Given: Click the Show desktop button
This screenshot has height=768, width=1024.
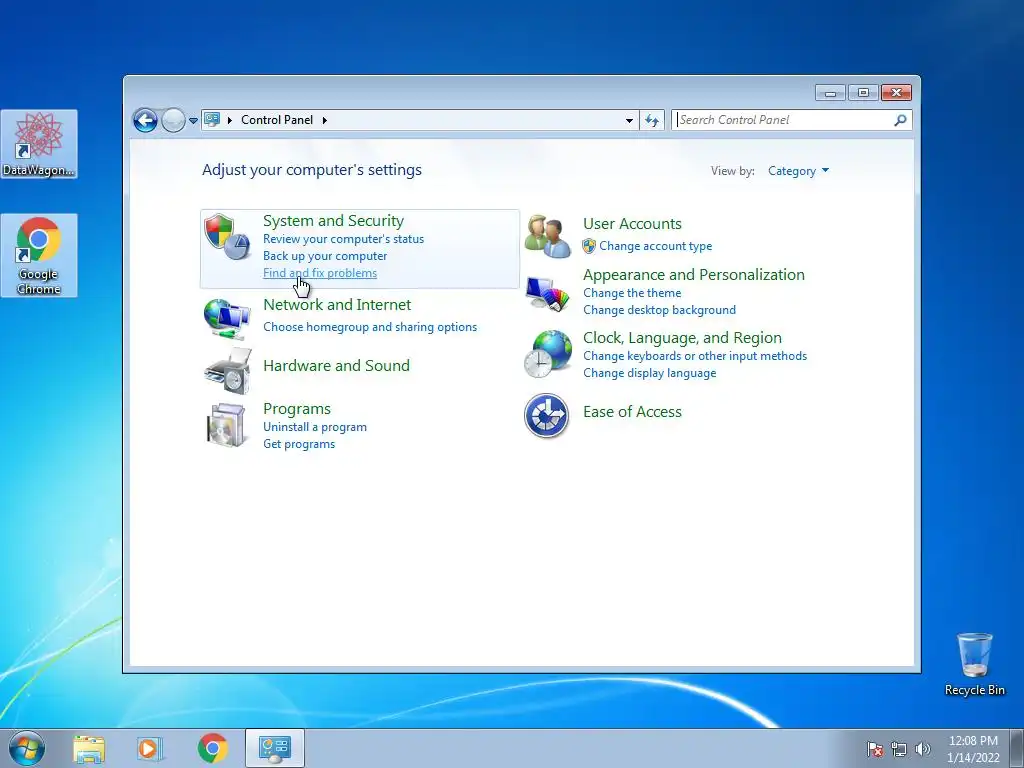Looking at the screenshot, I should 1017,748.
